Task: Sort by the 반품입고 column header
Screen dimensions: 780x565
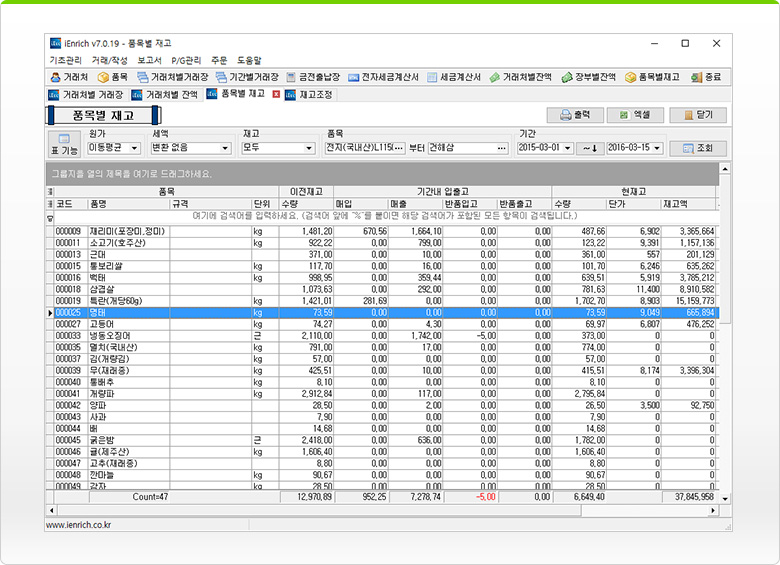Action: tap(470, 204)
